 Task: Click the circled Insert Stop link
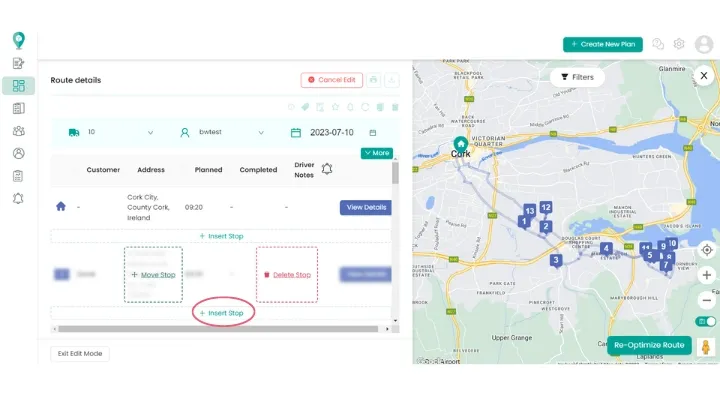tap(222, 313)
